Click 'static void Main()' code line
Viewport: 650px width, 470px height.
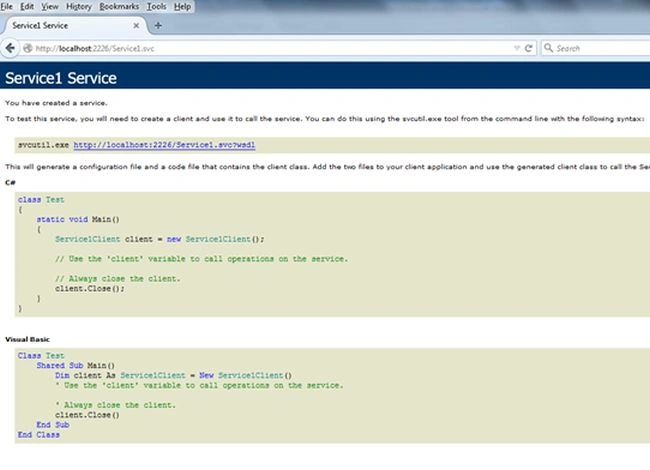coord(78,219)
